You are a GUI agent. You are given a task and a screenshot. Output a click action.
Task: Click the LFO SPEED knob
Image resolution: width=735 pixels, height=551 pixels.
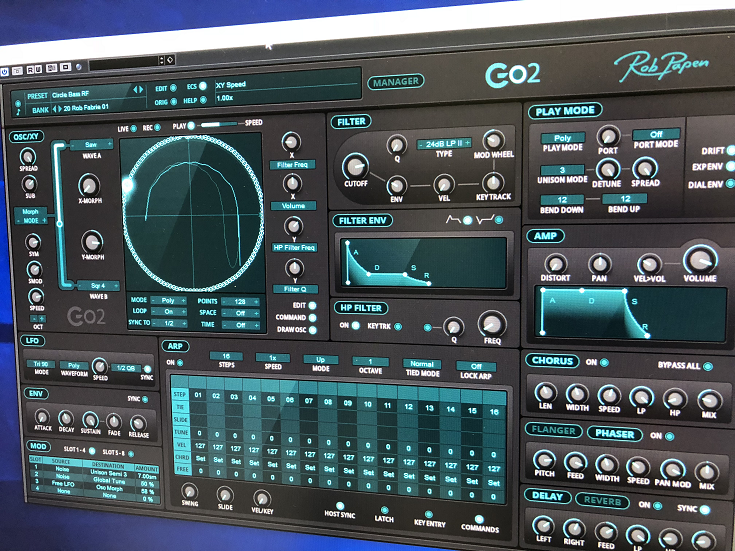coord(99,366)
